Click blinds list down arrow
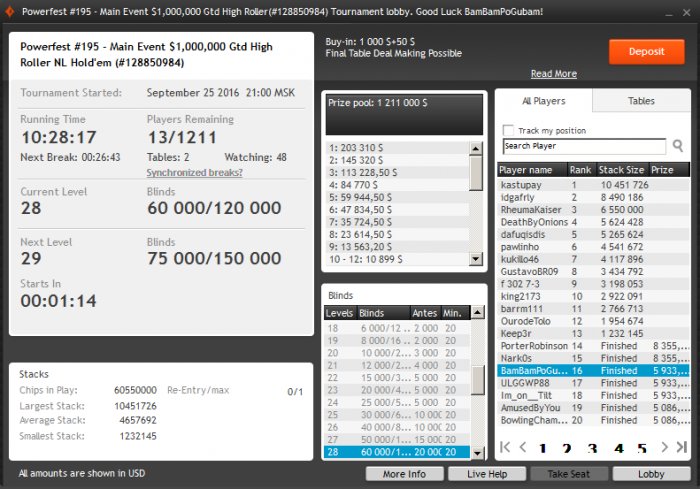 (478, 453)
